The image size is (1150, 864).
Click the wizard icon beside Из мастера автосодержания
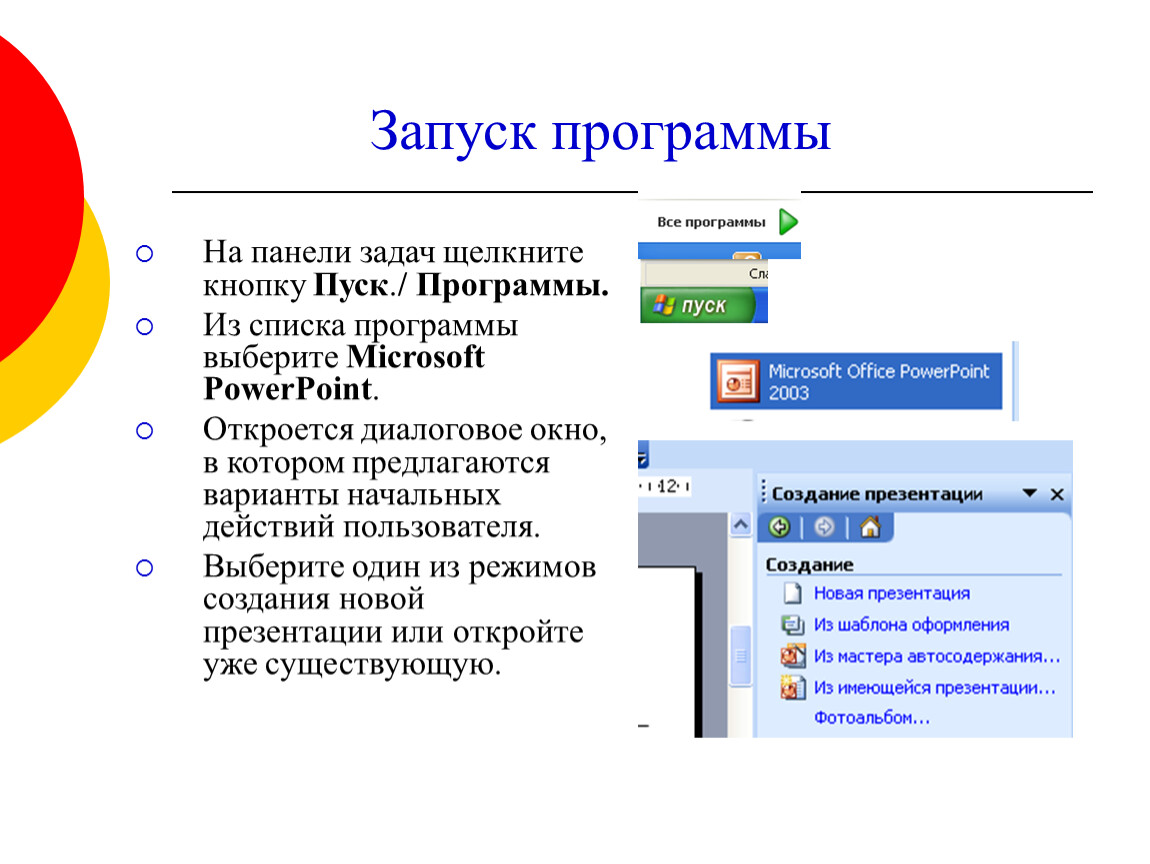(x=792, y=655)
